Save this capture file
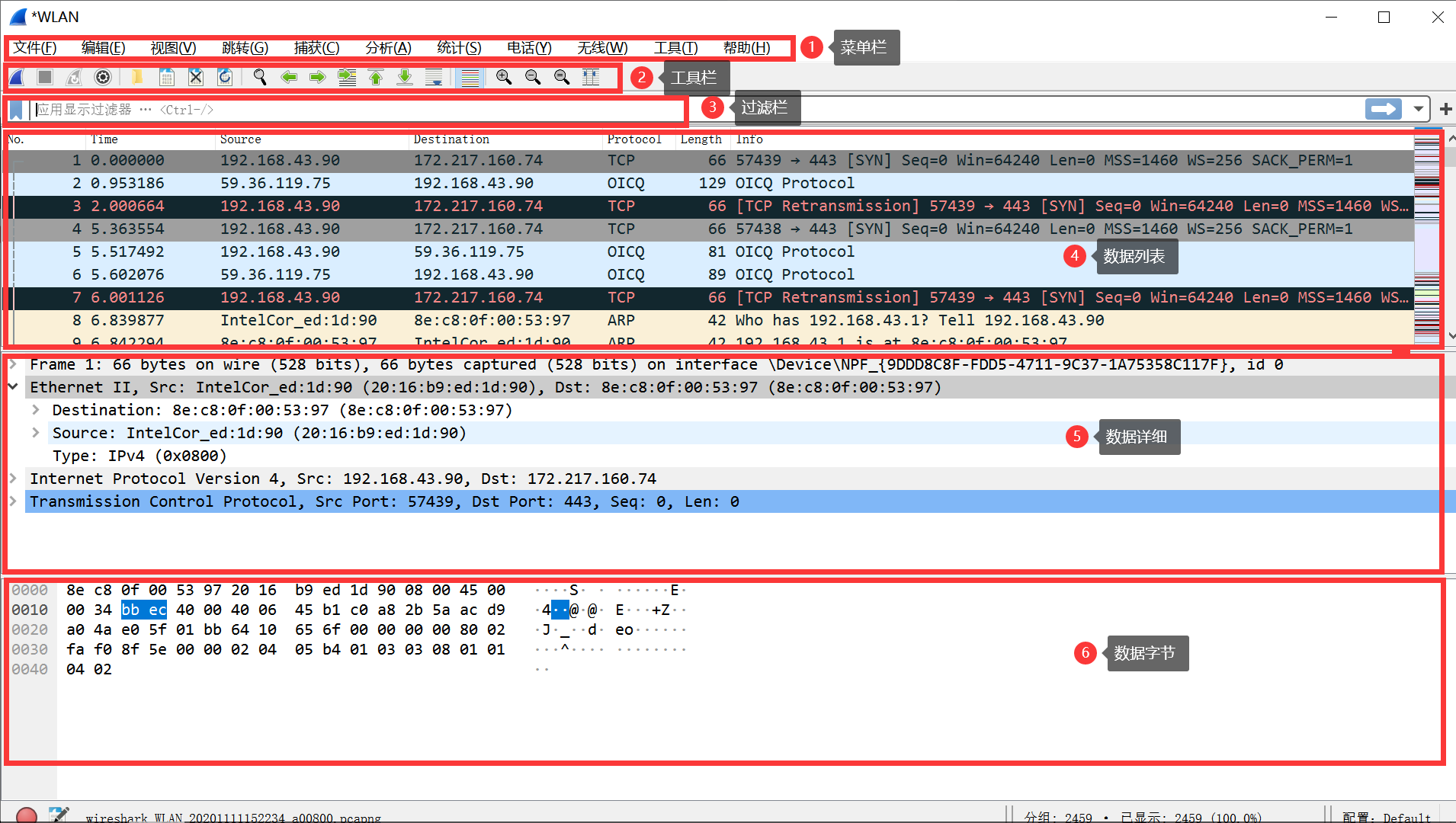1456x823 pixels. click(167, 77)
